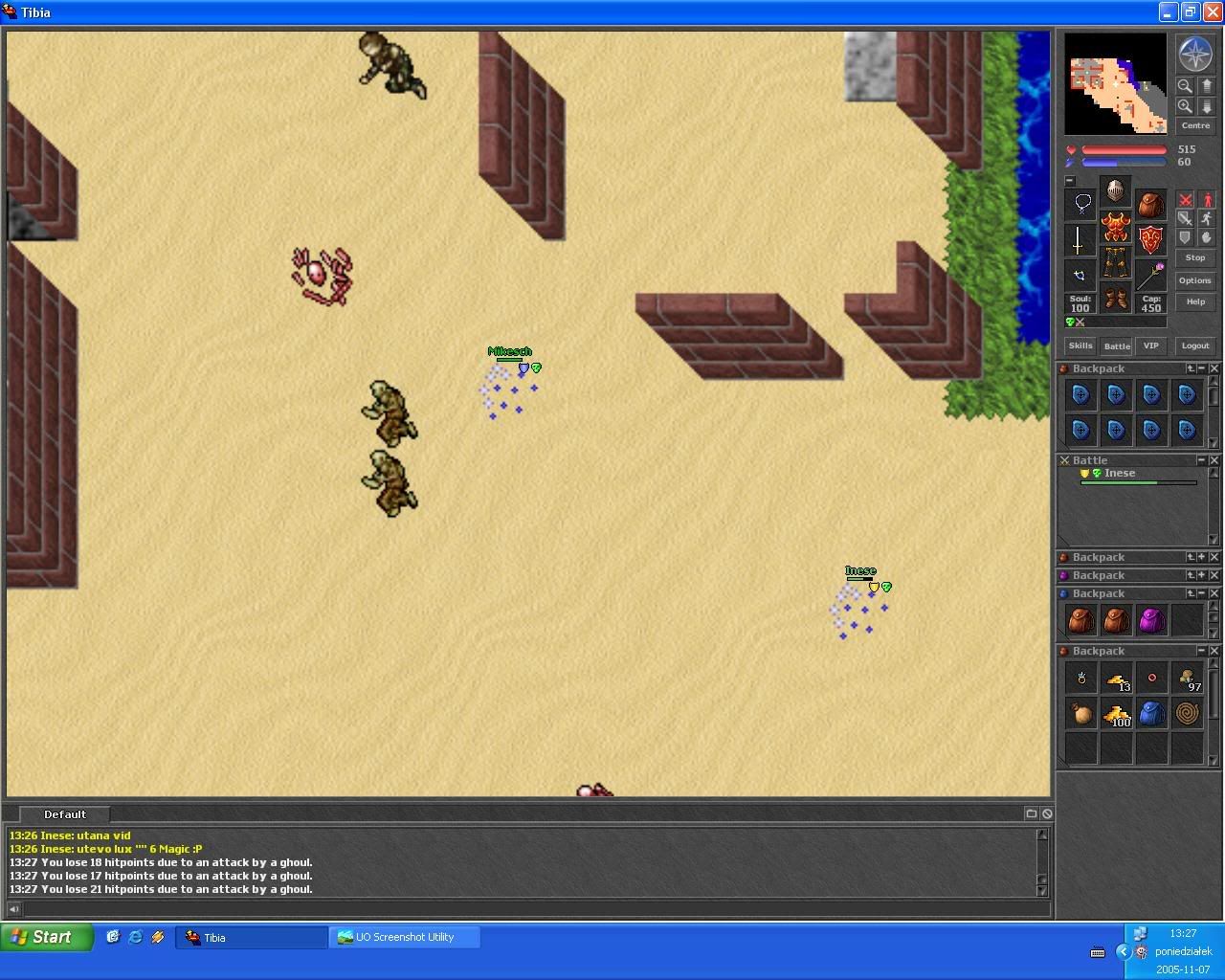The height and width of the screenshot is (980, 1225).
Task: Toggle the Battle window button
Action: click(x=1117, y=345)
